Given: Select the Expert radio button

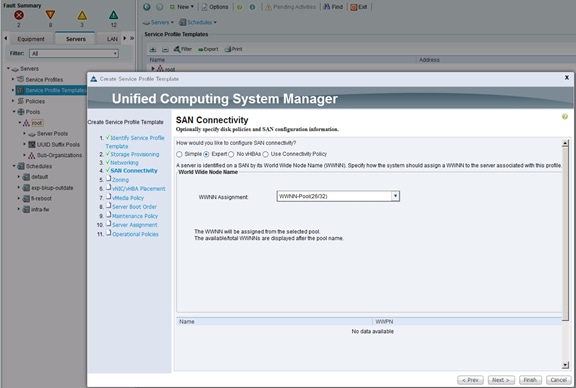Looking at the screenshot, I should [x=206, y=154].
